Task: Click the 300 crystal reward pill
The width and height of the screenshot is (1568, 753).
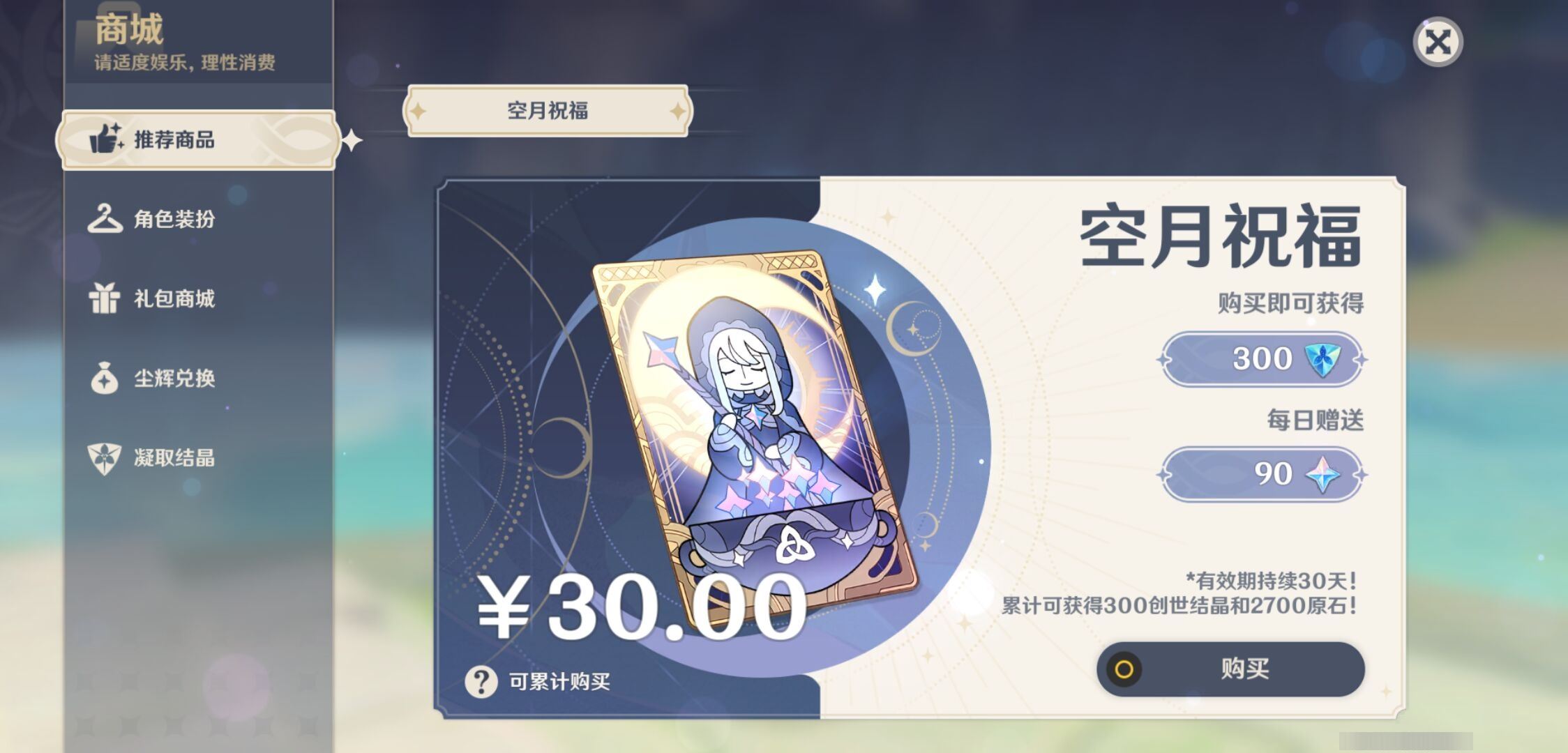Action: point(1262,360)
